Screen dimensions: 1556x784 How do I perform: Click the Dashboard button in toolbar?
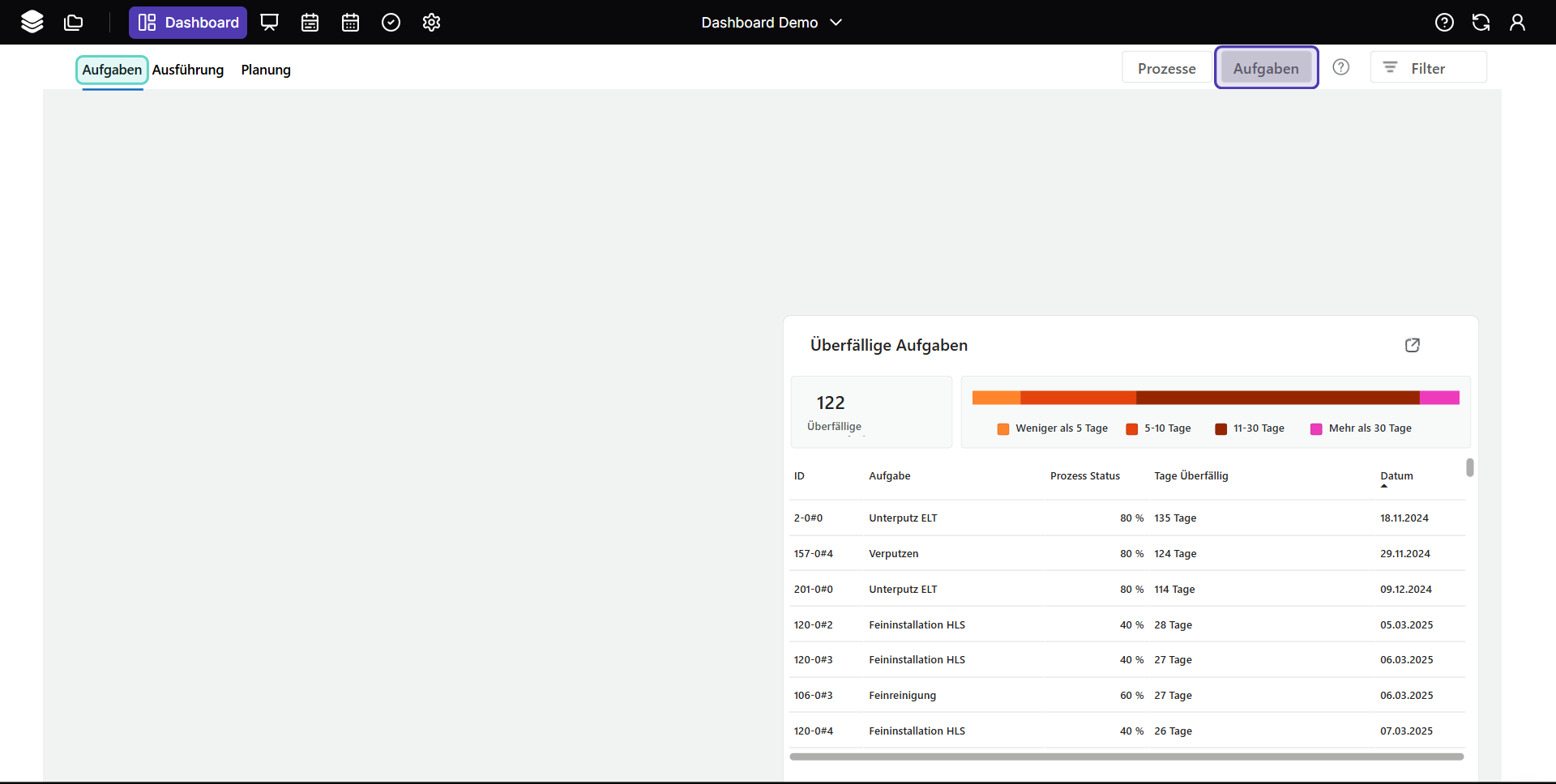point(188,22)
